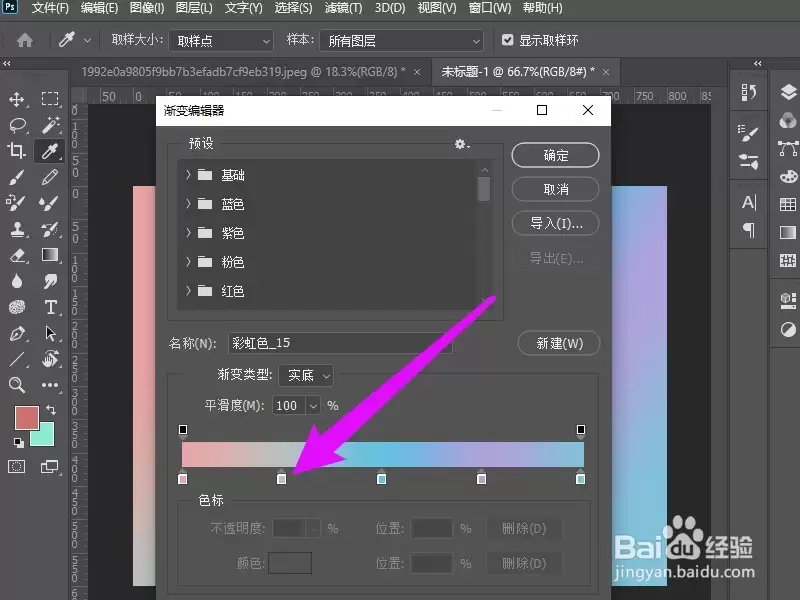
Task: Open the extra tools ellipsis
Action: coord(50,385)
